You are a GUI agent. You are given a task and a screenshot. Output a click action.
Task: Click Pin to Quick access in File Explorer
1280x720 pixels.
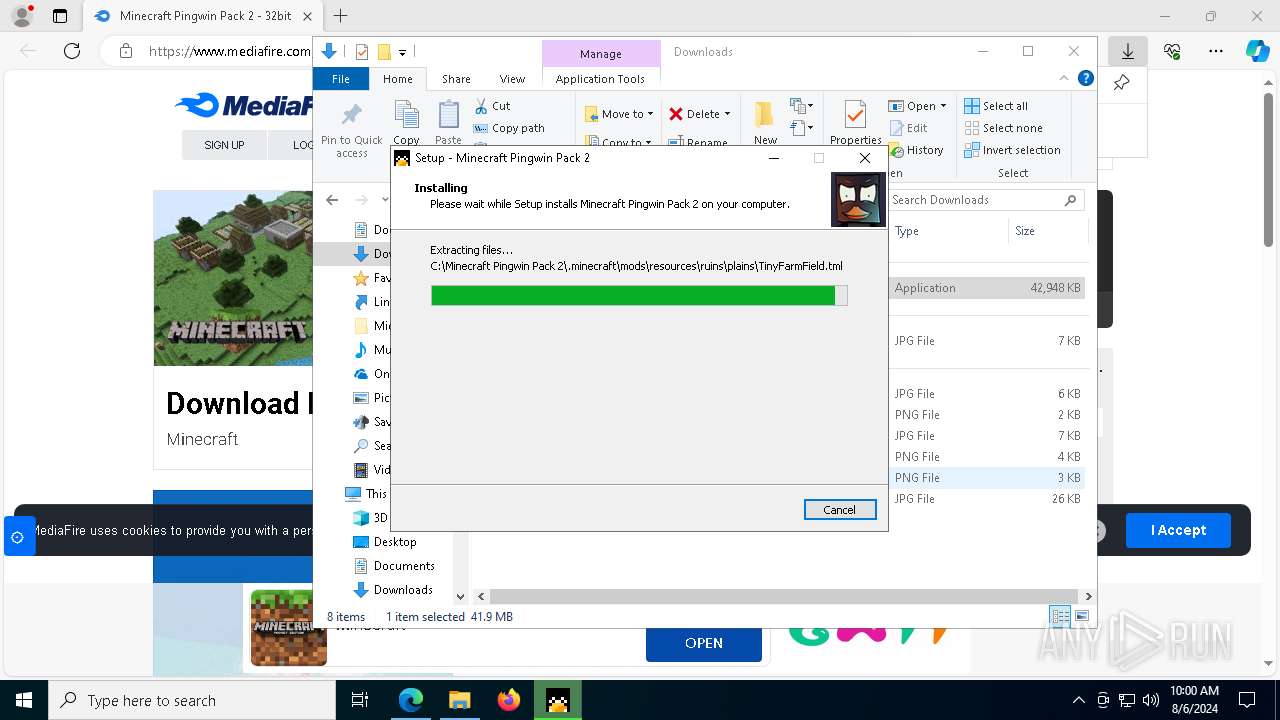coord(351,129)
